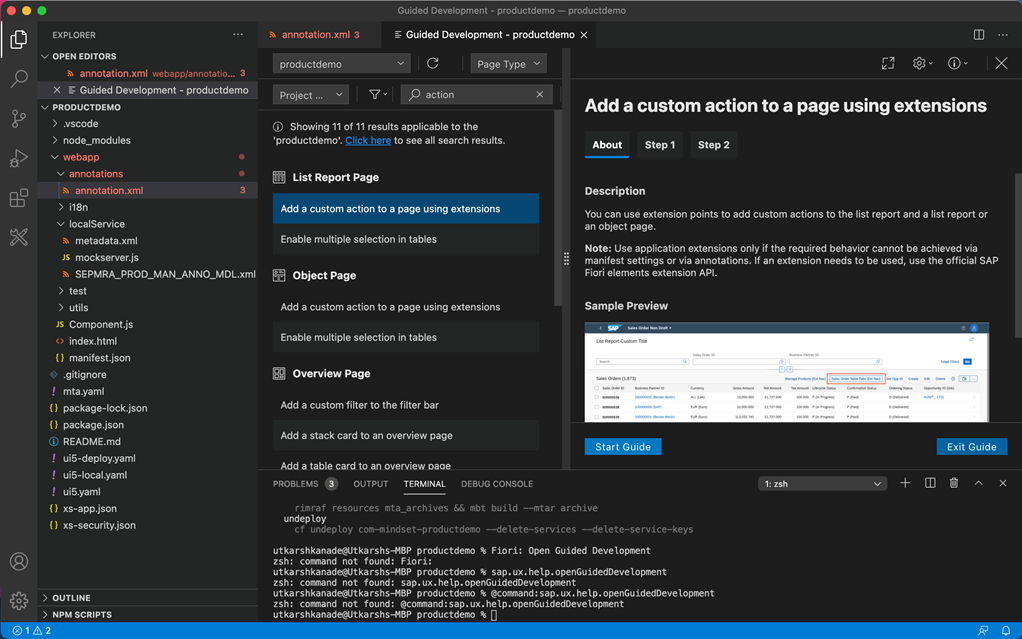
Task: Close Guided Development tab
Action: point(584,35)
